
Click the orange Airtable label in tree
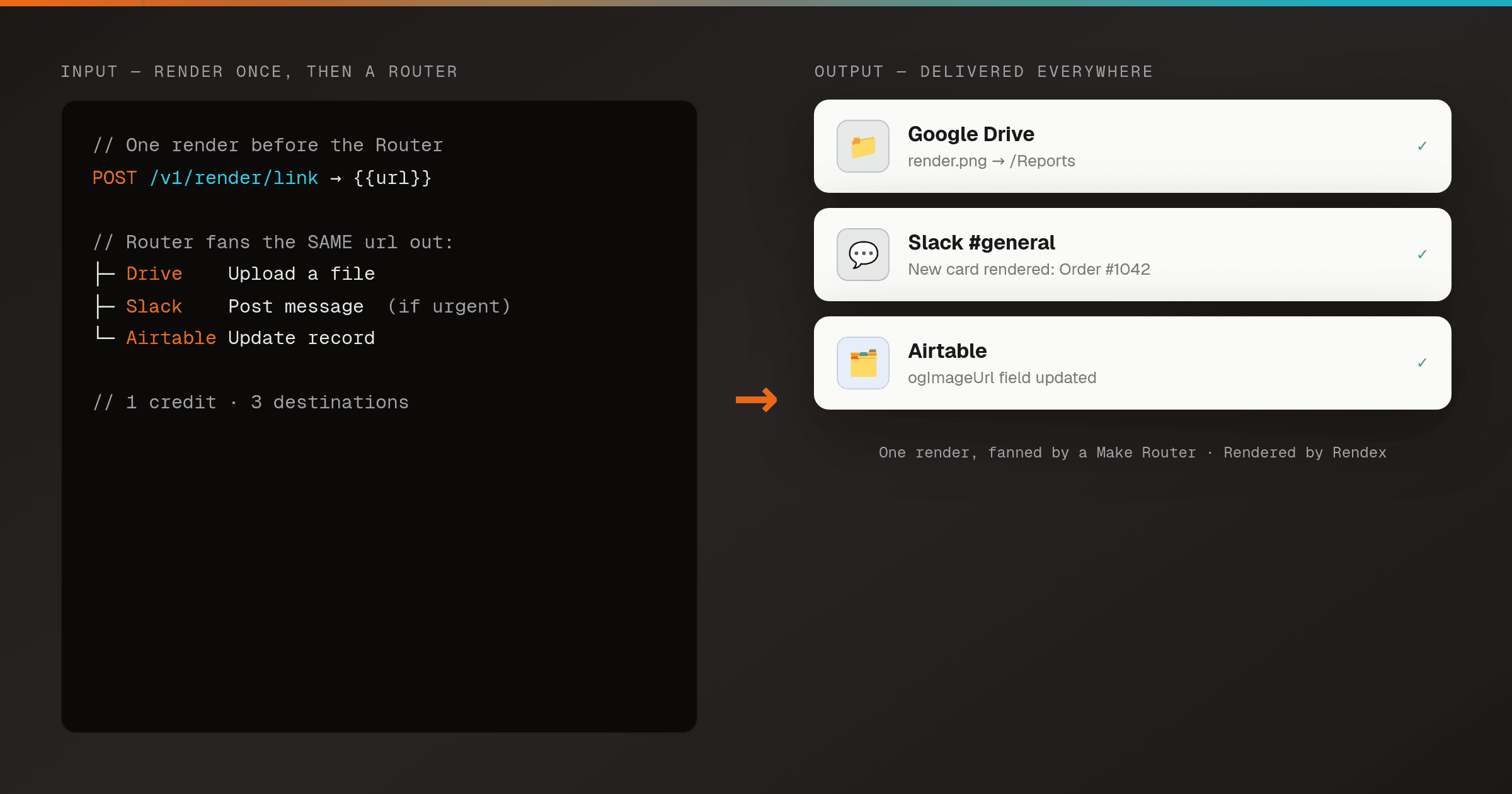[x=171, y=338]
